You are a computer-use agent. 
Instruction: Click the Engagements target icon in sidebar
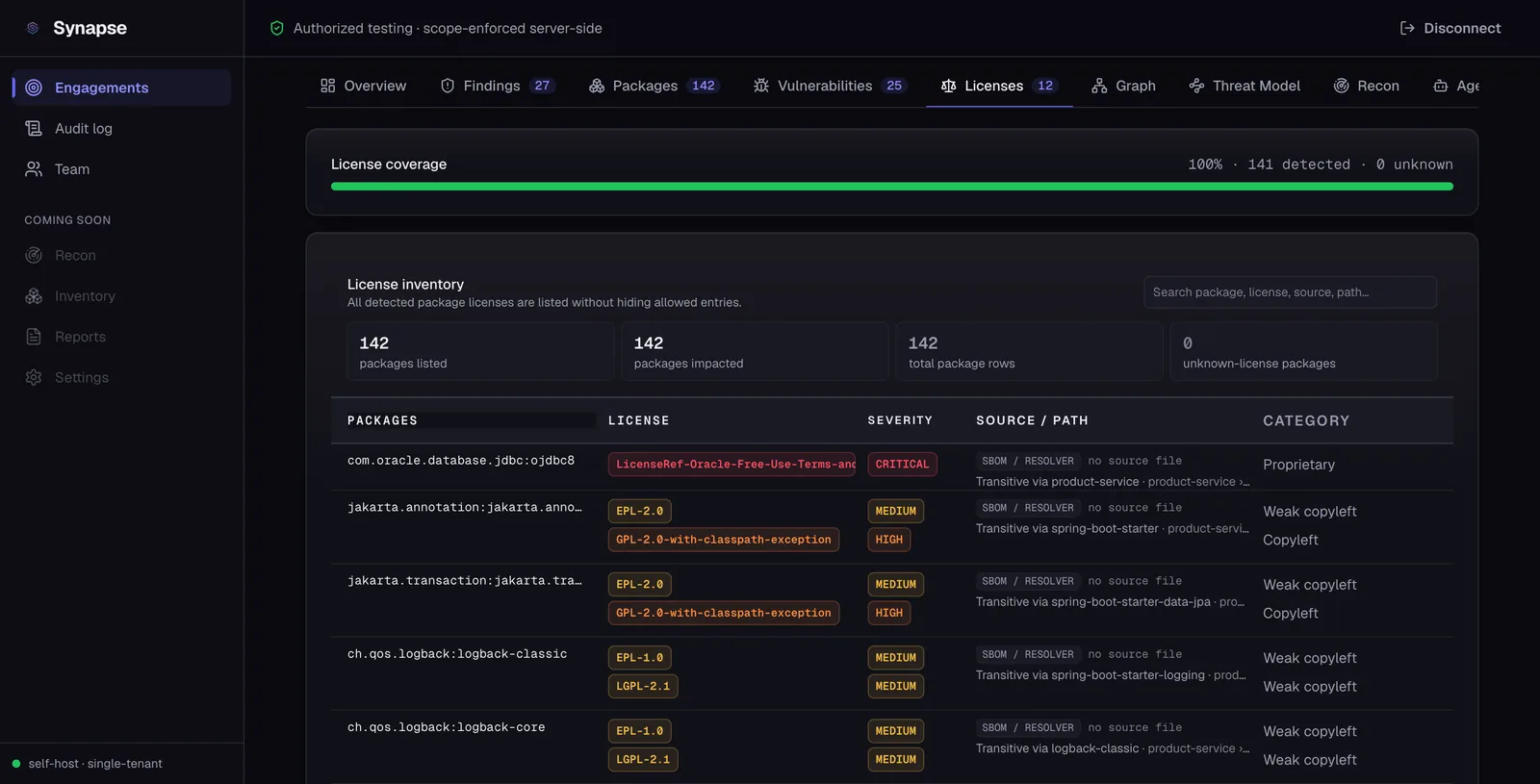[34, 88]
